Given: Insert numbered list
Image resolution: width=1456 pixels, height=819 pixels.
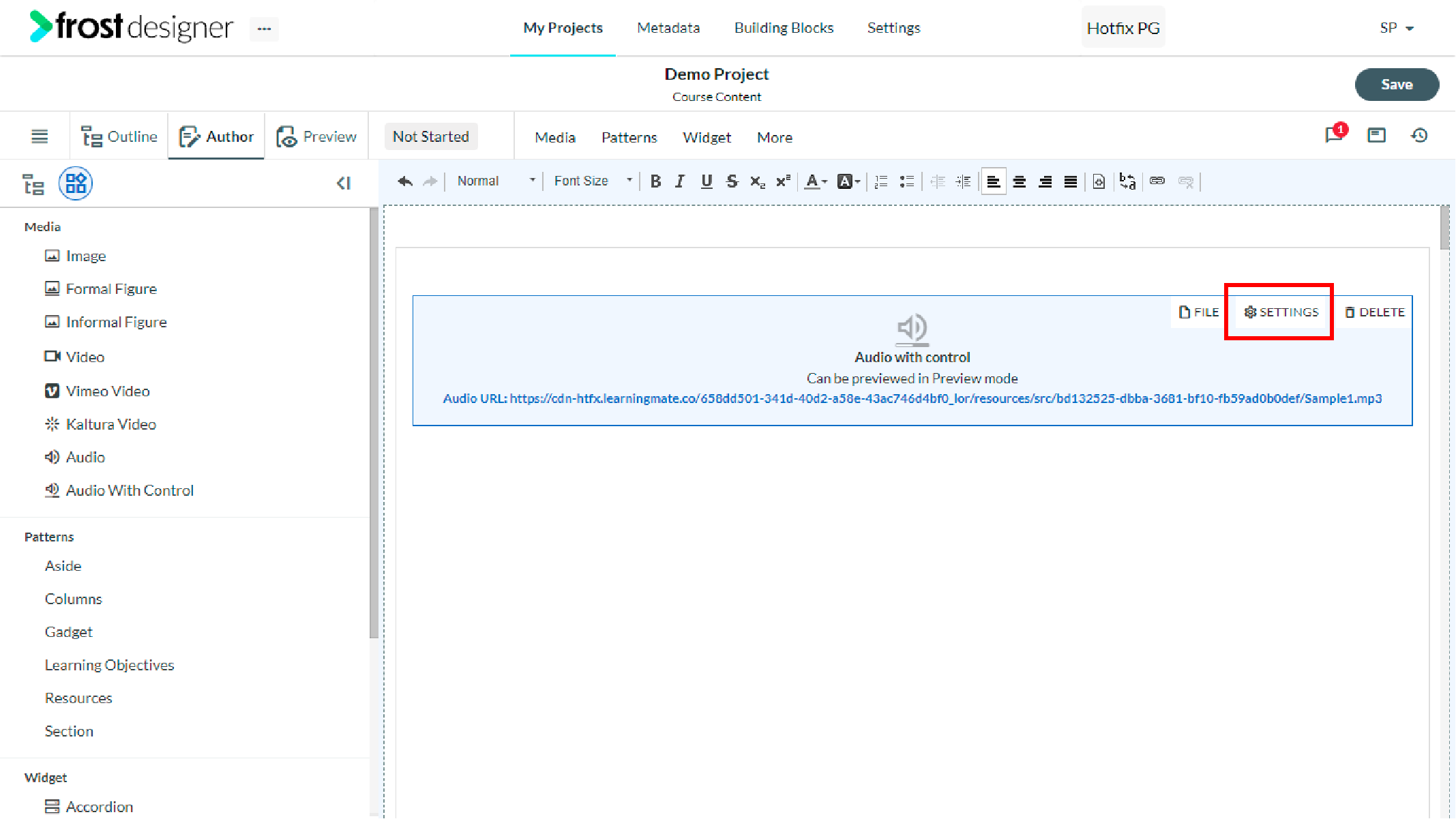Looking at the screenshot, I should tap(881, 181).
